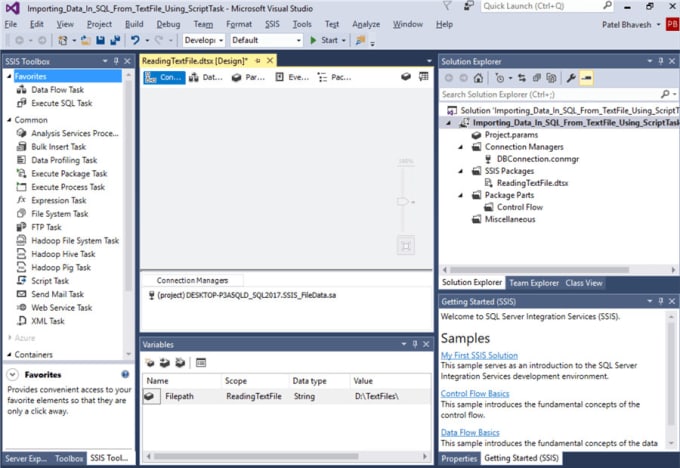Open the Debug menu

(x=168, y=24)
